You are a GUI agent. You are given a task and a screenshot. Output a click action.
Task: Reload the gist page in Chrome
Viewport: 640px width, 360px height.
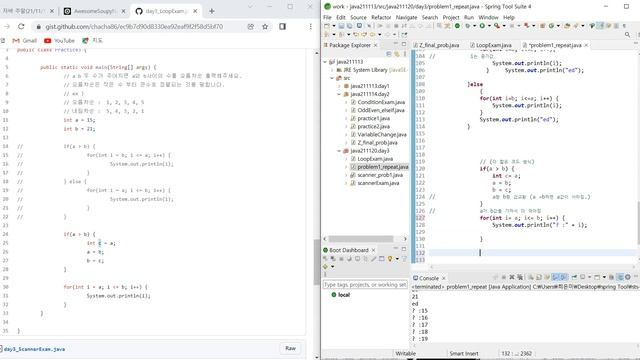point(21,27)
